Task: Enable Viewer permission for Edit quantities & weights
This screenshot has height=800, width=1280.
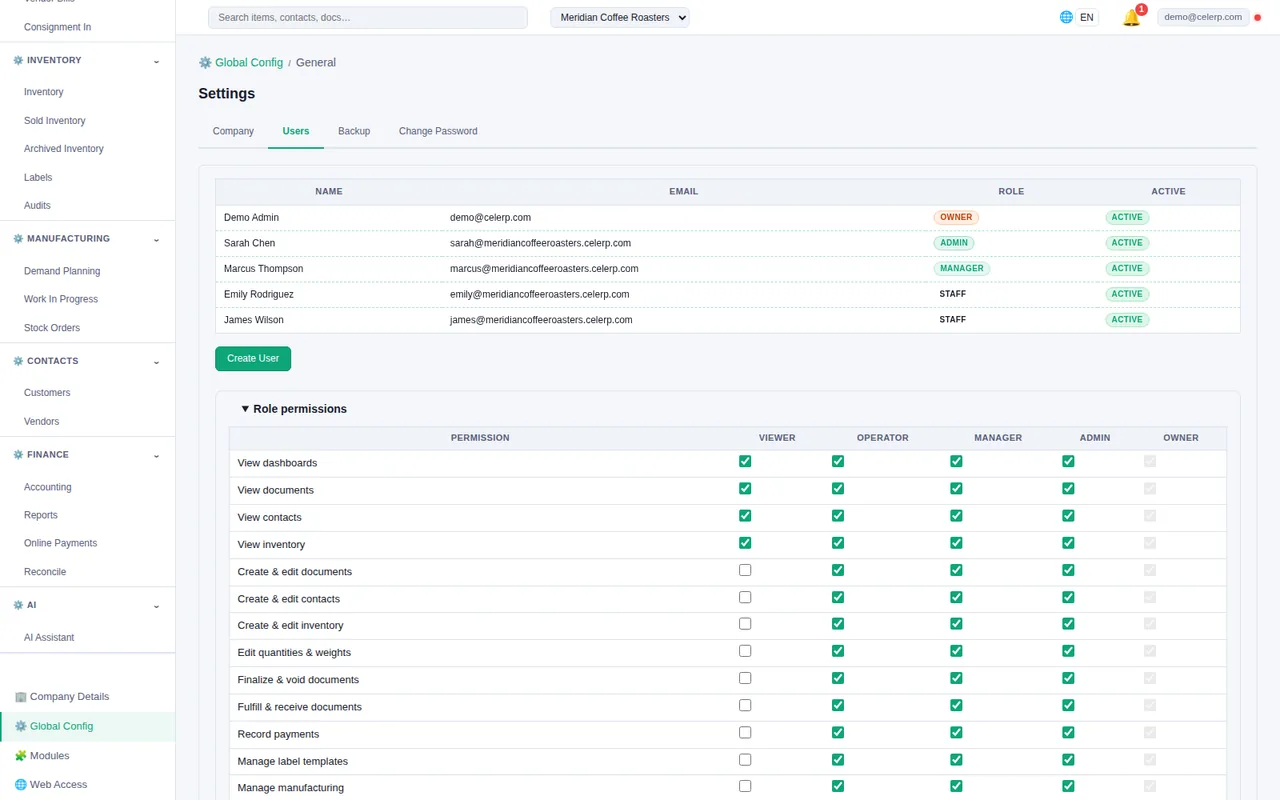Action: point(745,652)
